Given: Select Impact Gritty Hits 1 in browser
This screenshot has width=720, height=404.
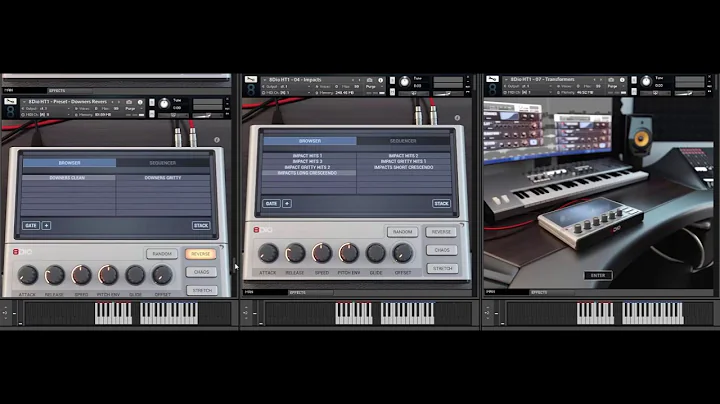Looking at the screenshot, I should click(404, 162).
